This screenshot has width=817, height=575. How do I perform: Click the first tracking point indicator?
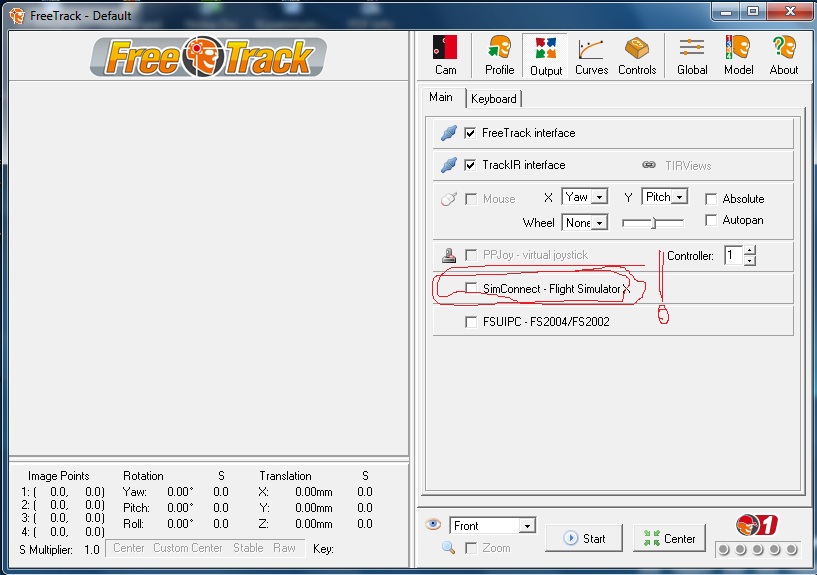click(723, 549)
